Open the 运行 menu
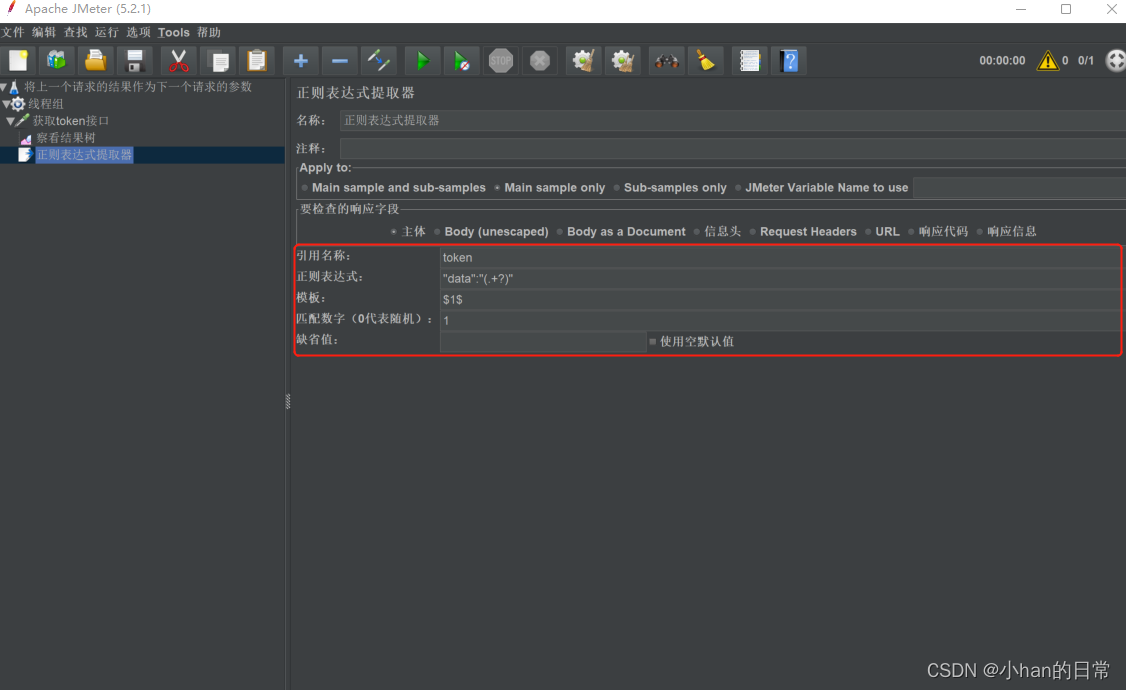The width and height of the screenshot is (1126, 690). click(x=106, y=32)
